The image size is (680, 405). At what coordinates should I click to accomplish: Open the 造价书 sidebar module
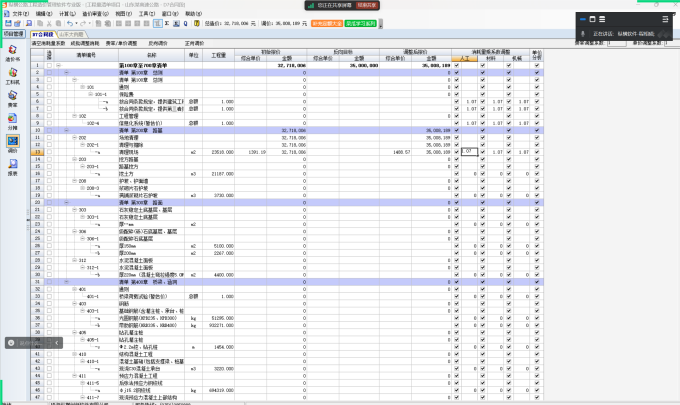pyautogui.click(x=13, y=53)
